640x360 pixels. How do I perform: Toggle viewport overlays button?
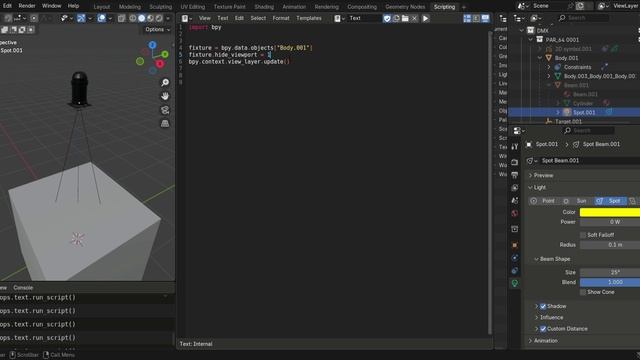(x=102, y=18)
